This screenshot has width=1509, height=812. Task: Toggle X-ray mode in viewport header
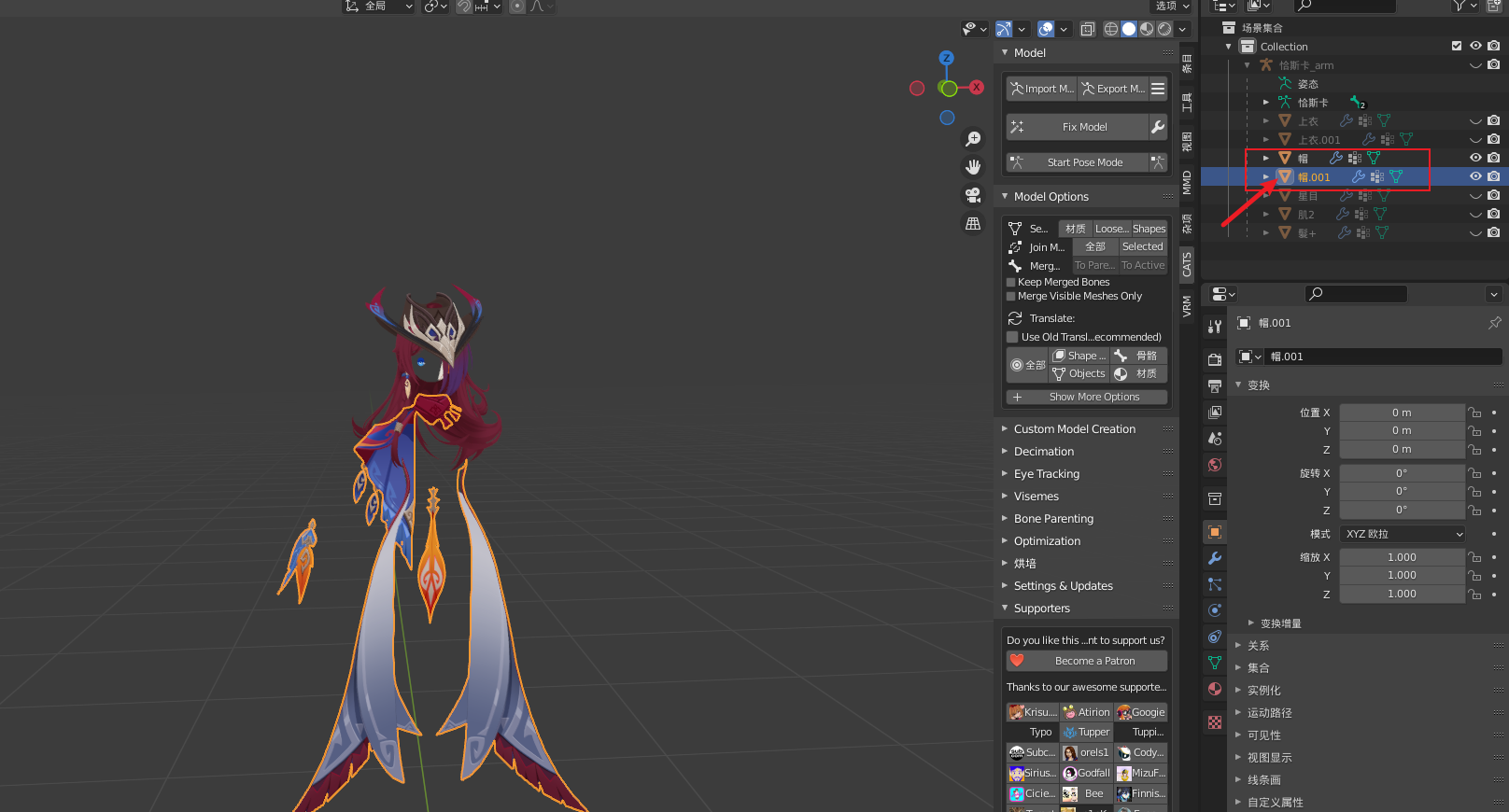click(x=1088, y=29)
